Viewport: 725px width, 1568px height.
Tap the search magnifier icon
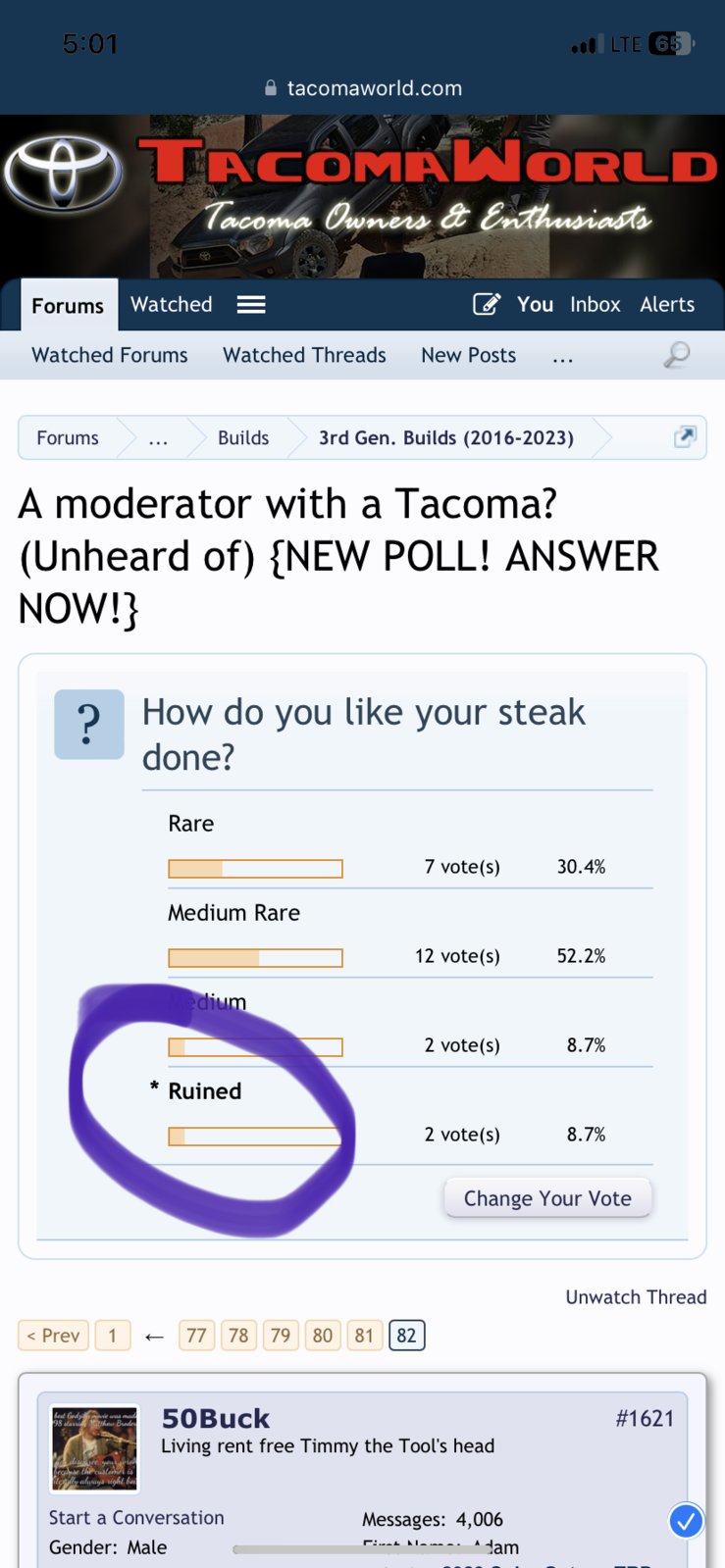tap(677, 355)
